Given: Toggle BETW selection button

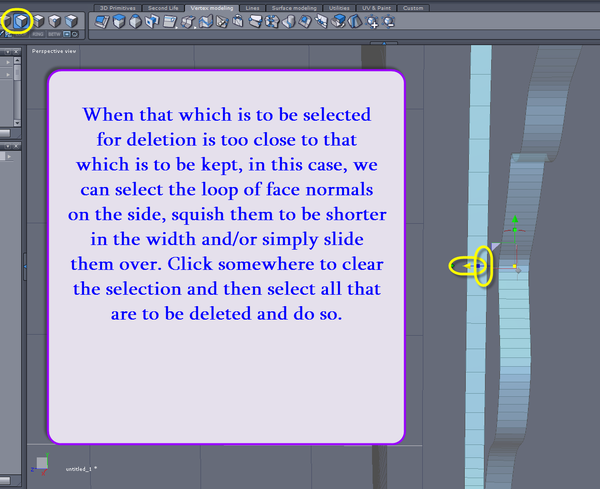Looking at the screenshot, I should coord(54,34).
